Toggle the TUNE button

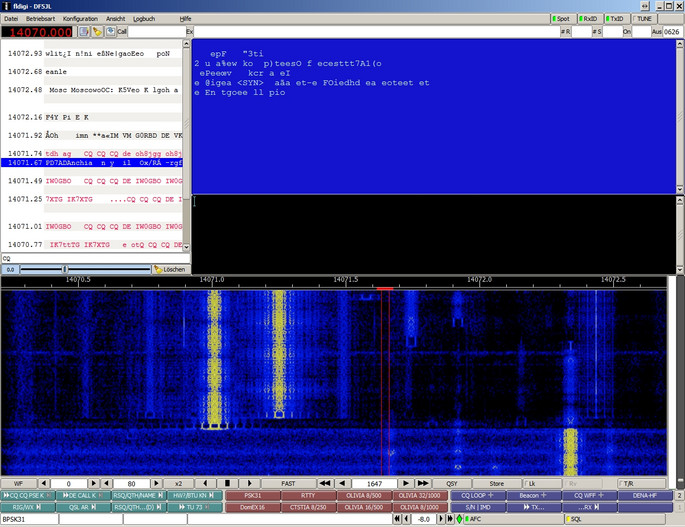pyautogui.click(x=644, y=19)
